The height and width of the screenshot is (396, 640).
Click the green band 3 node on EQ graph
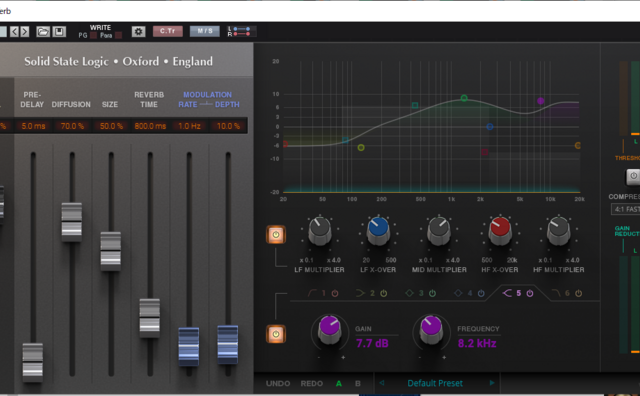tap(464, 98)
